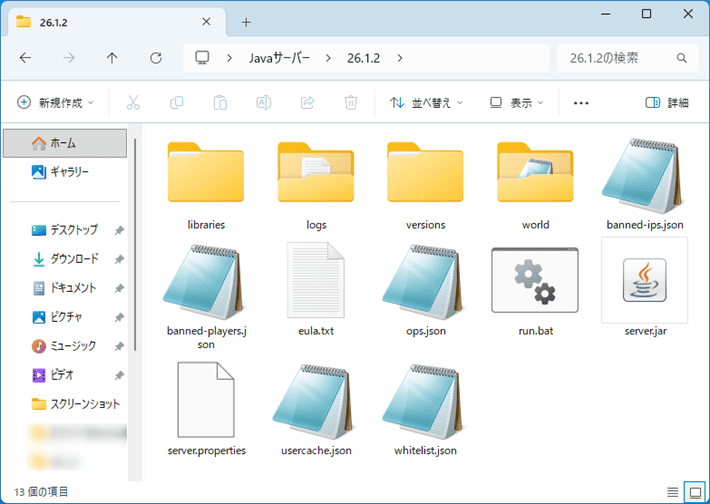Open the libraries folder icon

pyautogui.click(x=206, y=172)
